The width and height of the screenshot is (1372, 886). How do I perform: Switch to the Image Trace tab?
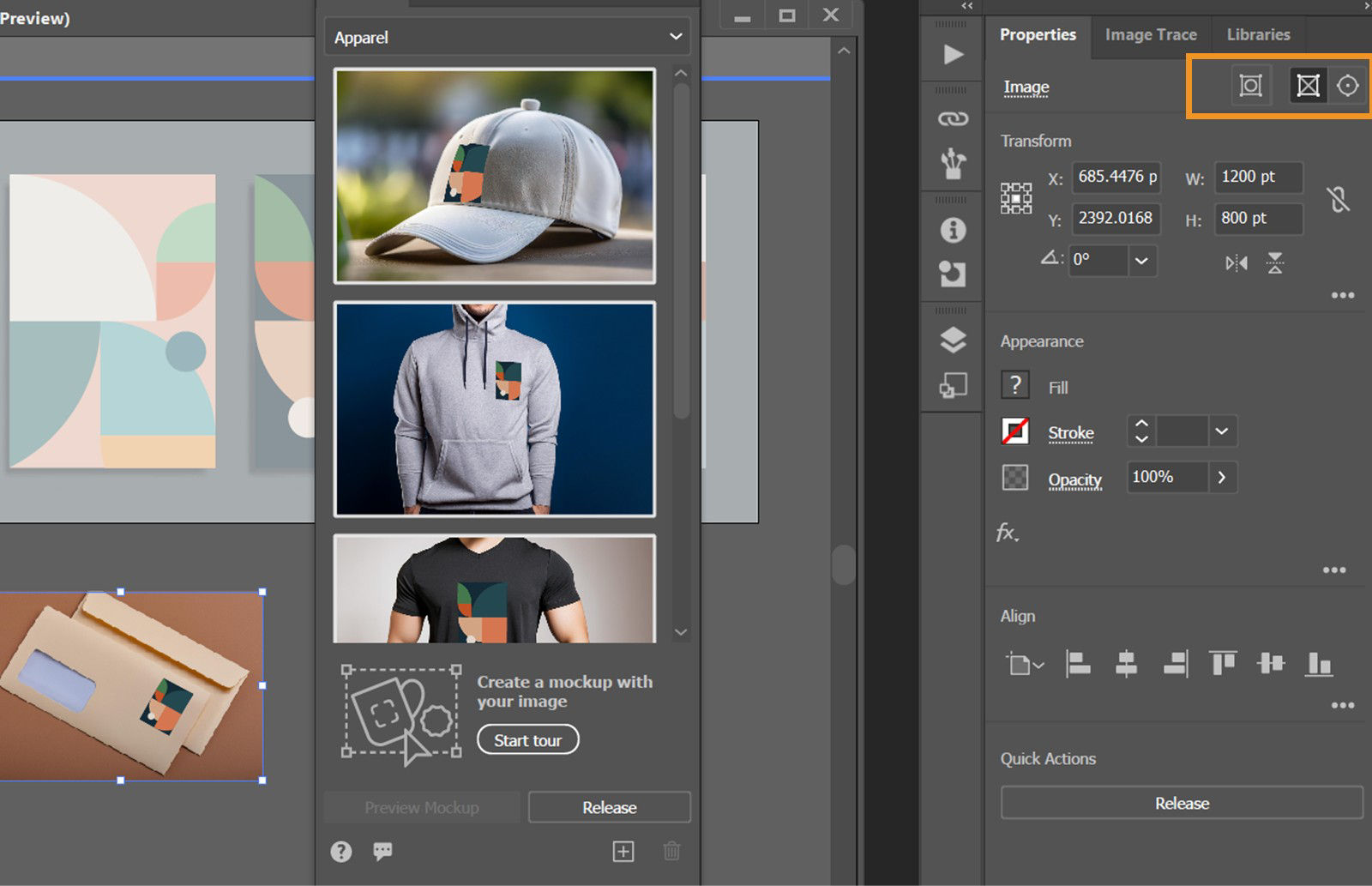(x=1151, y=34)
